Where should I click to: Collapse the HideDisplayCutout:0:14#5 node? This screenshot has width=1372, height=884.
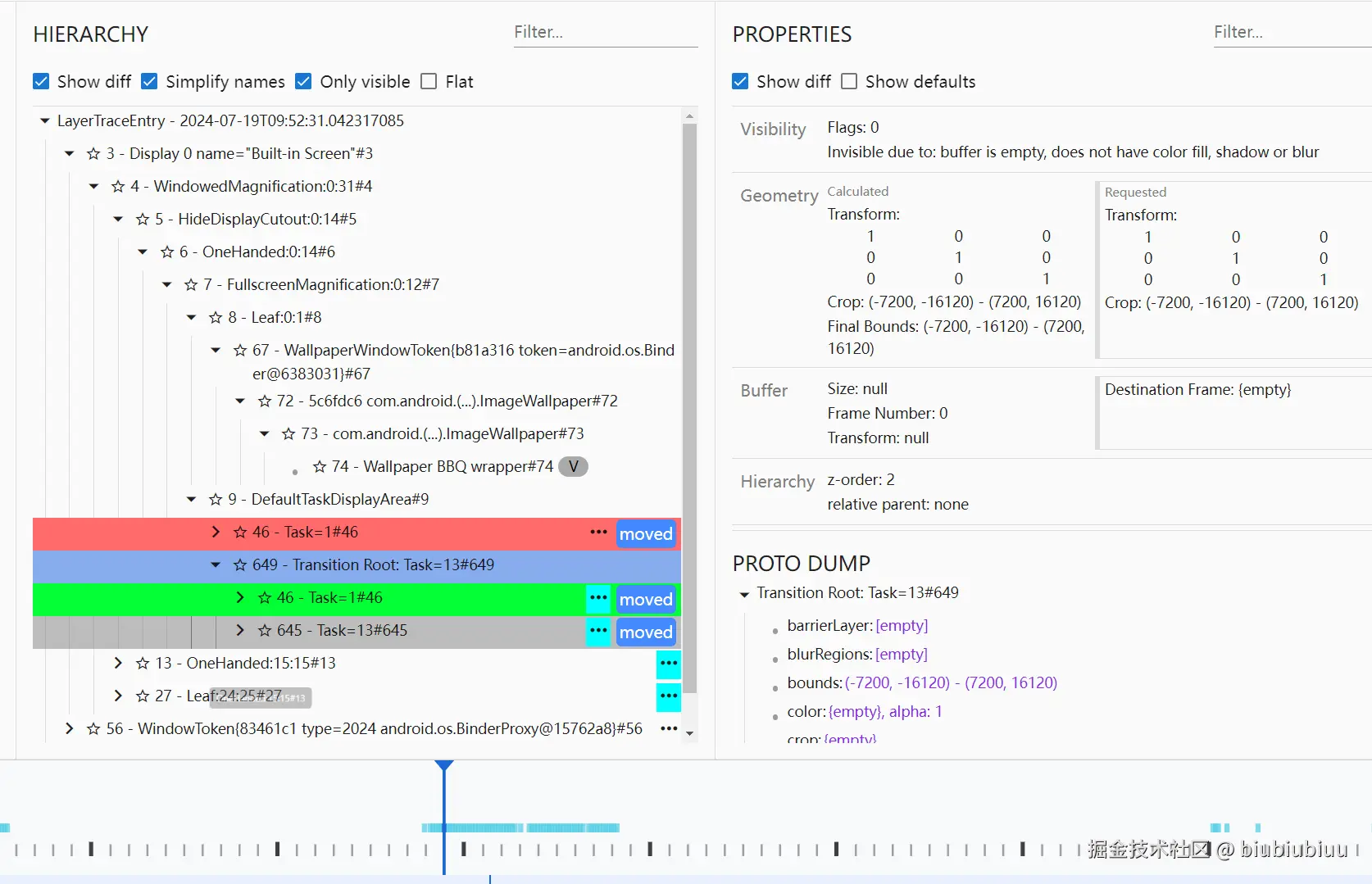pos(119,220)
